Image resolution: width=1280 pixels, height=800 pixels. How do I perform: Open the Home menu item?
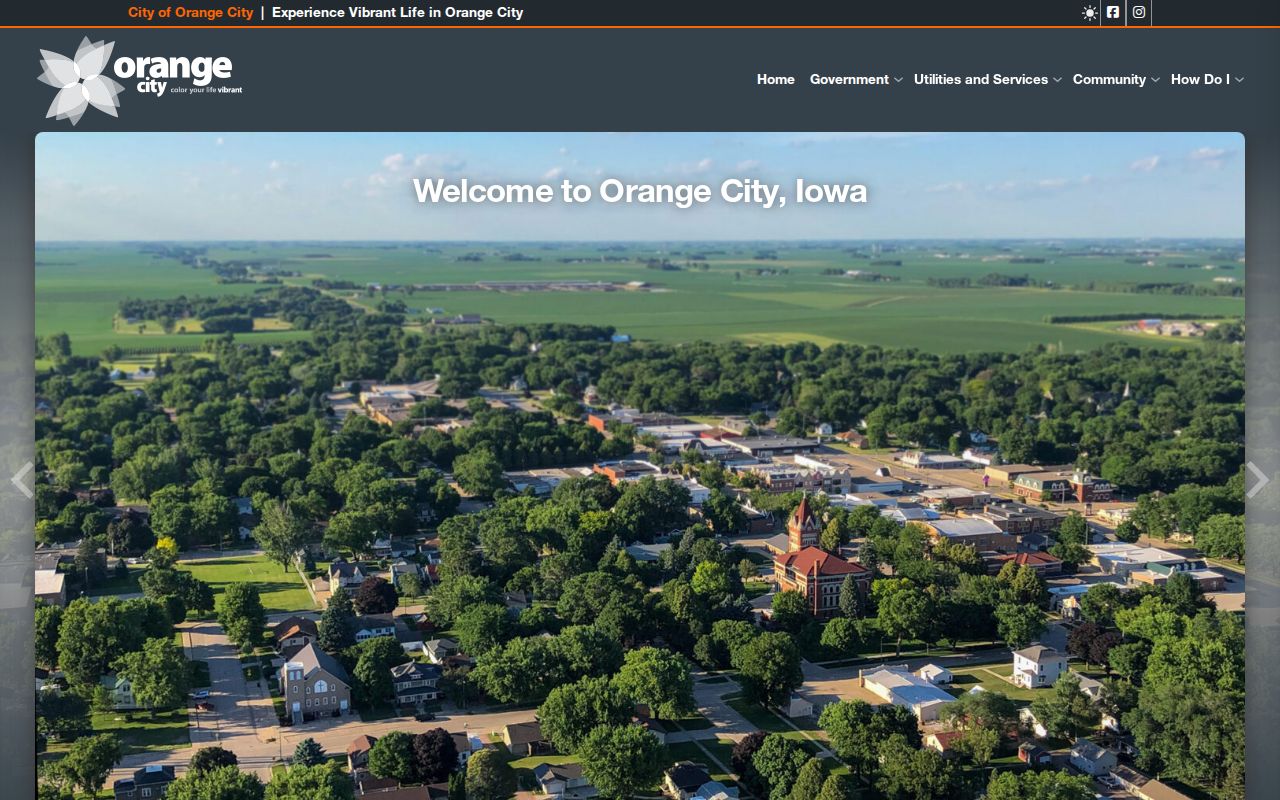click(x=776, y=80)
